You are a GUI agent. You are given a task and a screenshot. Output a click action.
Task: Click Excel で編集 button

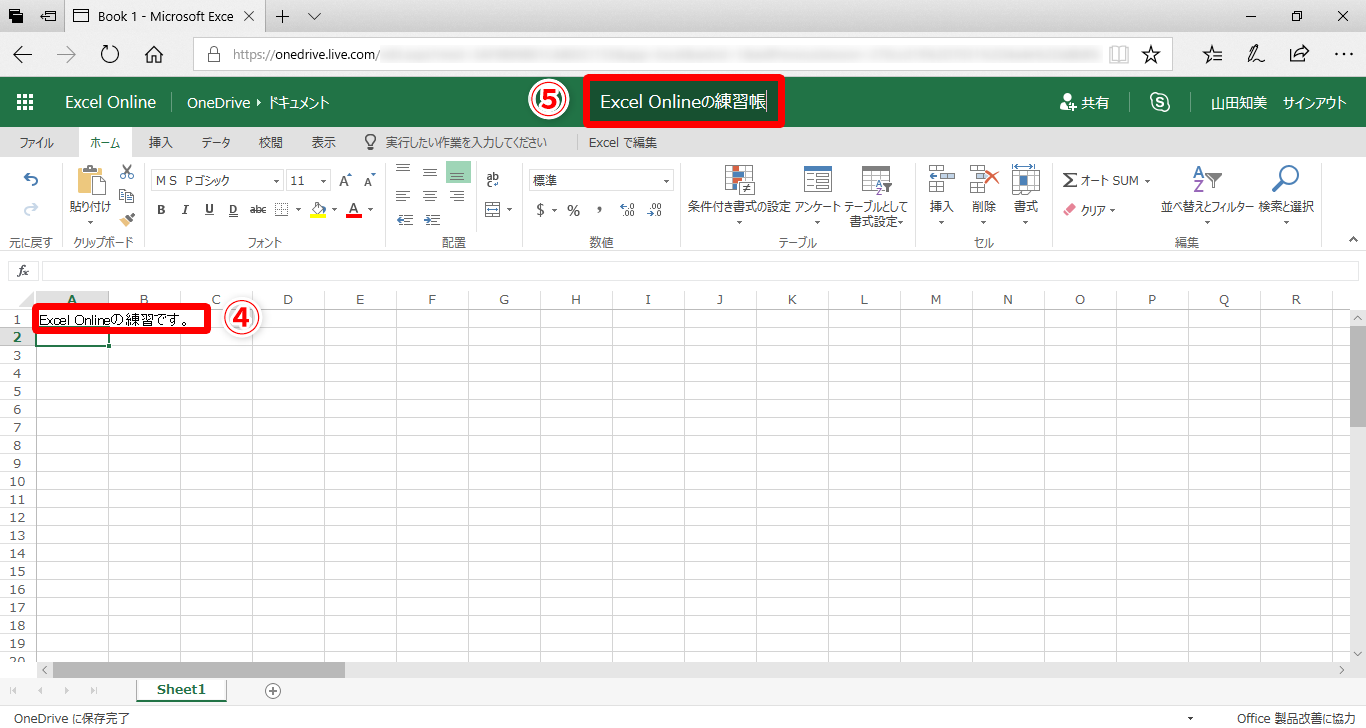click(x=623, y=143)
